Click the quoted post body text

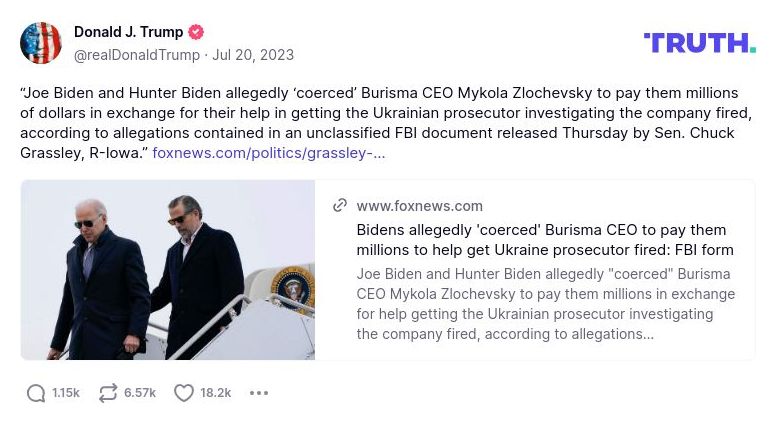(x=380, y=112)
